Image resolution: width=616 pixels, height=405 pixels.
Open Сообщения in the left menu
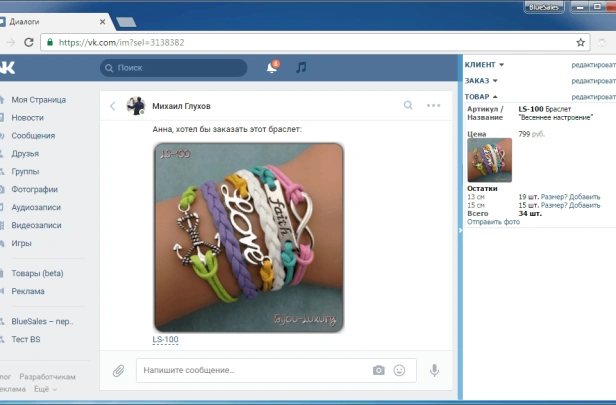pos(33,135)
